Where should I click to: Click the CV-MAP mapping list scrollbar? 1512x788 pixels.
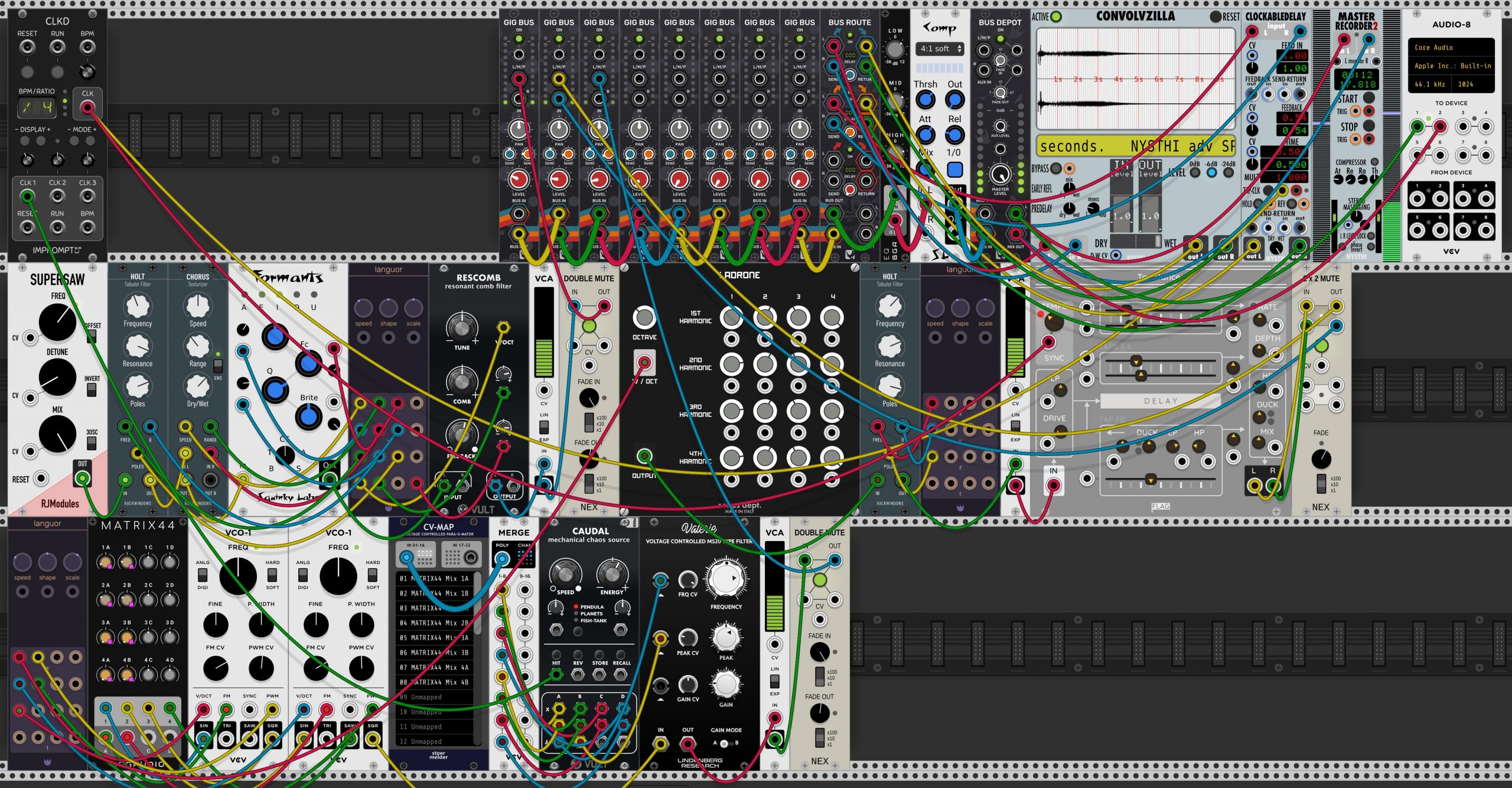pos(478,603)
